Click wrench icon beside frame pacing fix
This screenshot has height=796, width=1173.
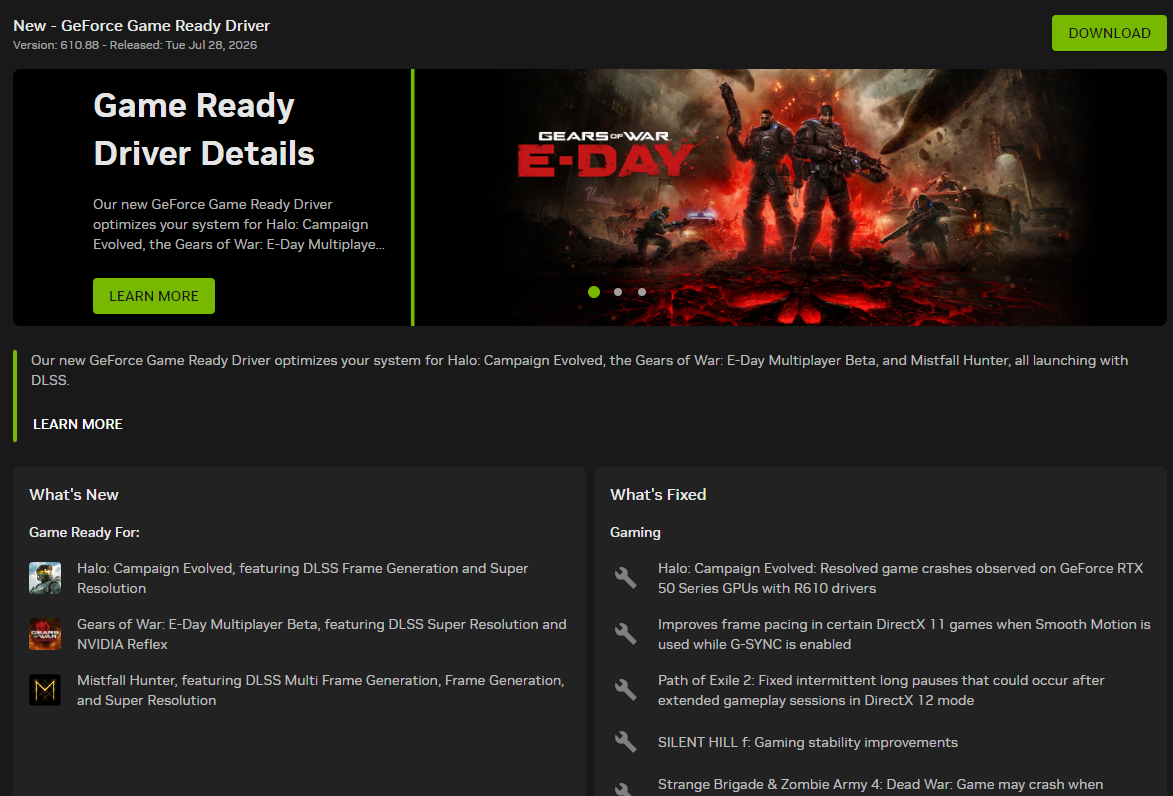[x=625, y=634]
